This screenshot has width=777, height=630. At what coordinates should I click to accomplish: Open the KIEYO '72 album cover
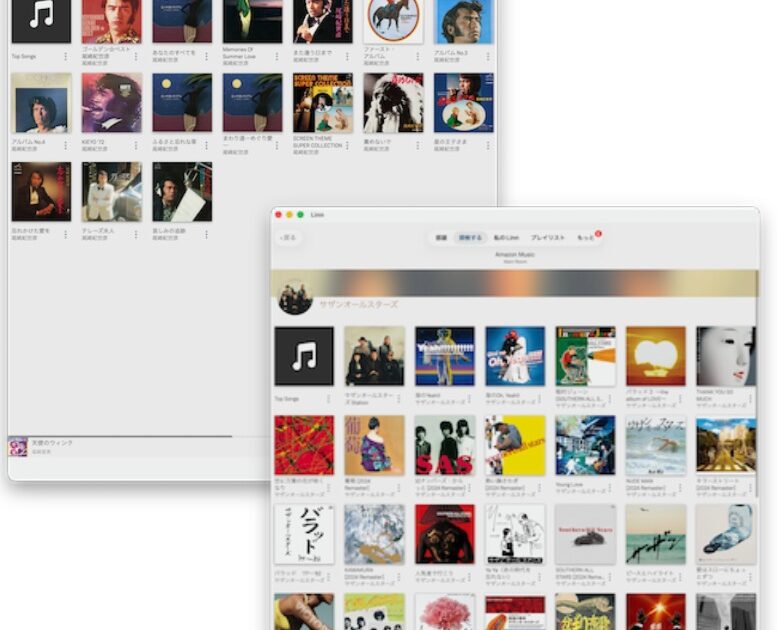111,103
